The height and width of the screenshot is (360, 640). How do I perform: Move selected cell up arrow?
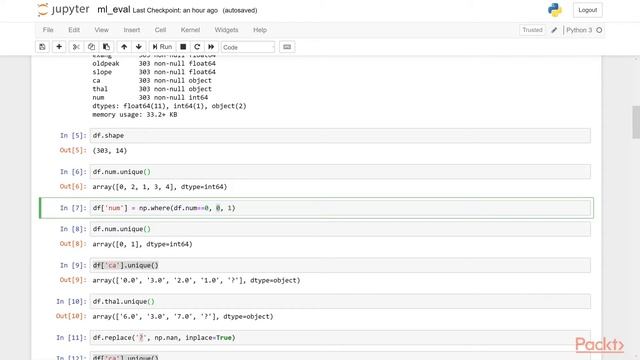click(124, 47)
